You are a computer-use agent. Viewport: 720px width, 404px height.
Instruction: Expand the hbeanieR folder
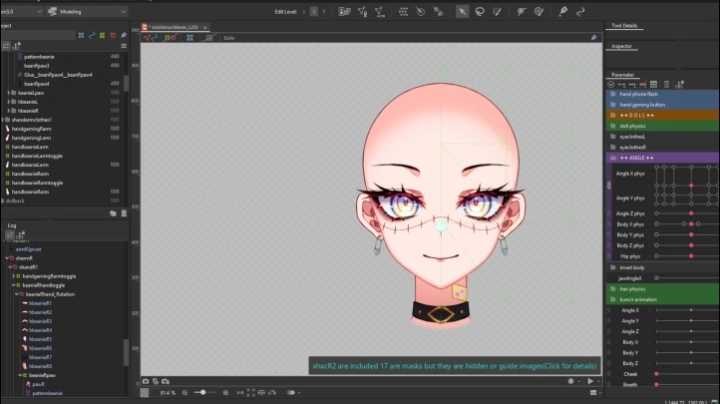(8, 111)
